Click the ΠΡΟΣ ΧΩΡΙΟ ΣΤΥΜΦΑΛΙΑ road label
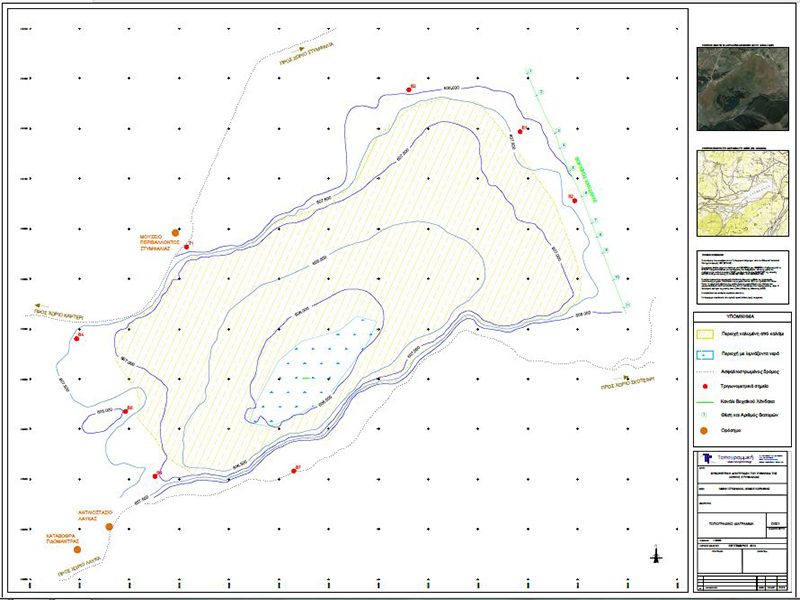This screenshot has width=800, height=600. coord(307,55)
